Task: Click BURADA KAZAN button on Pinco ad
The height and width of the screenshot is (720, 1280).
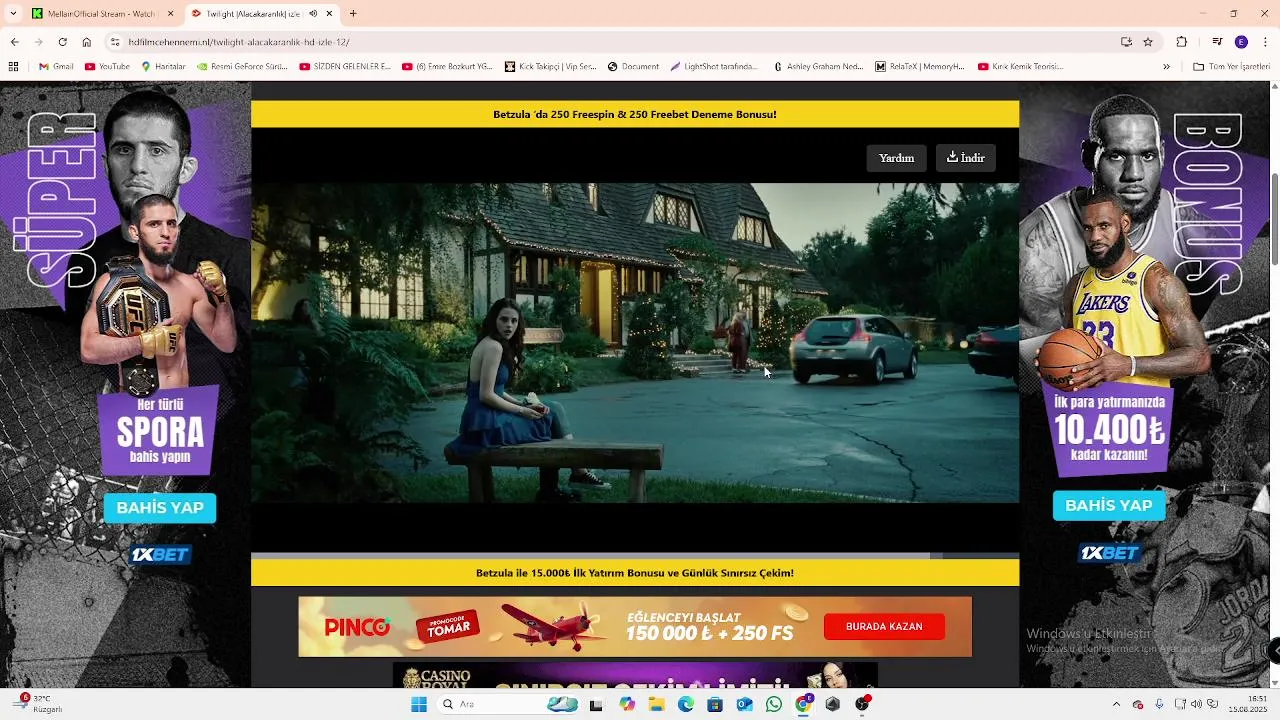Action: pos(884,626)
